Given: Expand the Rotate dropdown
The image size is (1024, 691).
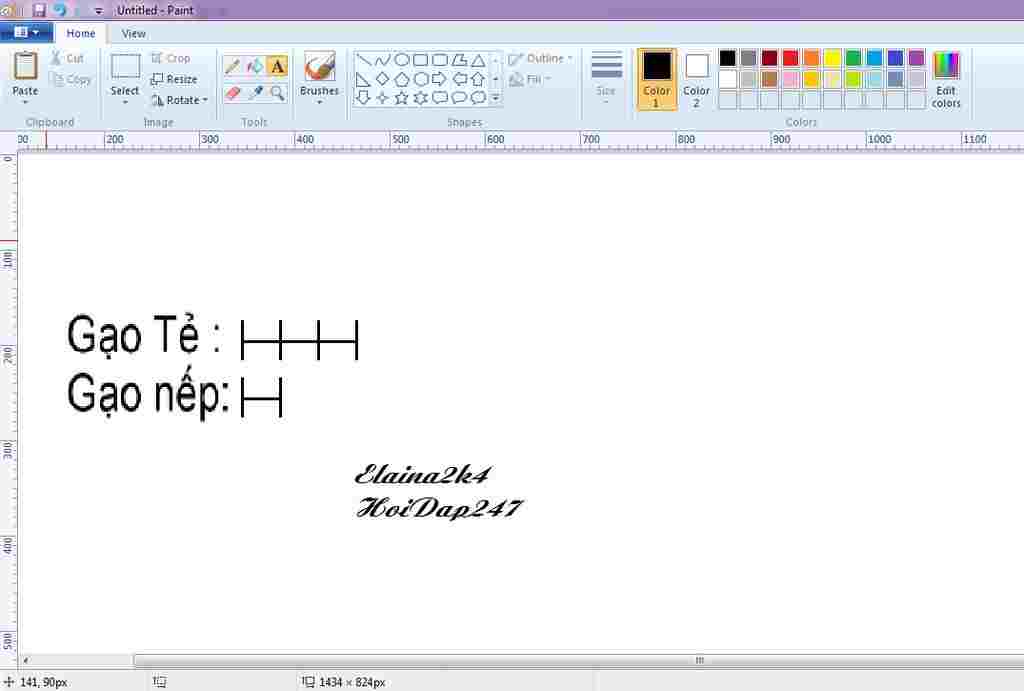Looking at the screenshot, I should [180, 100].
